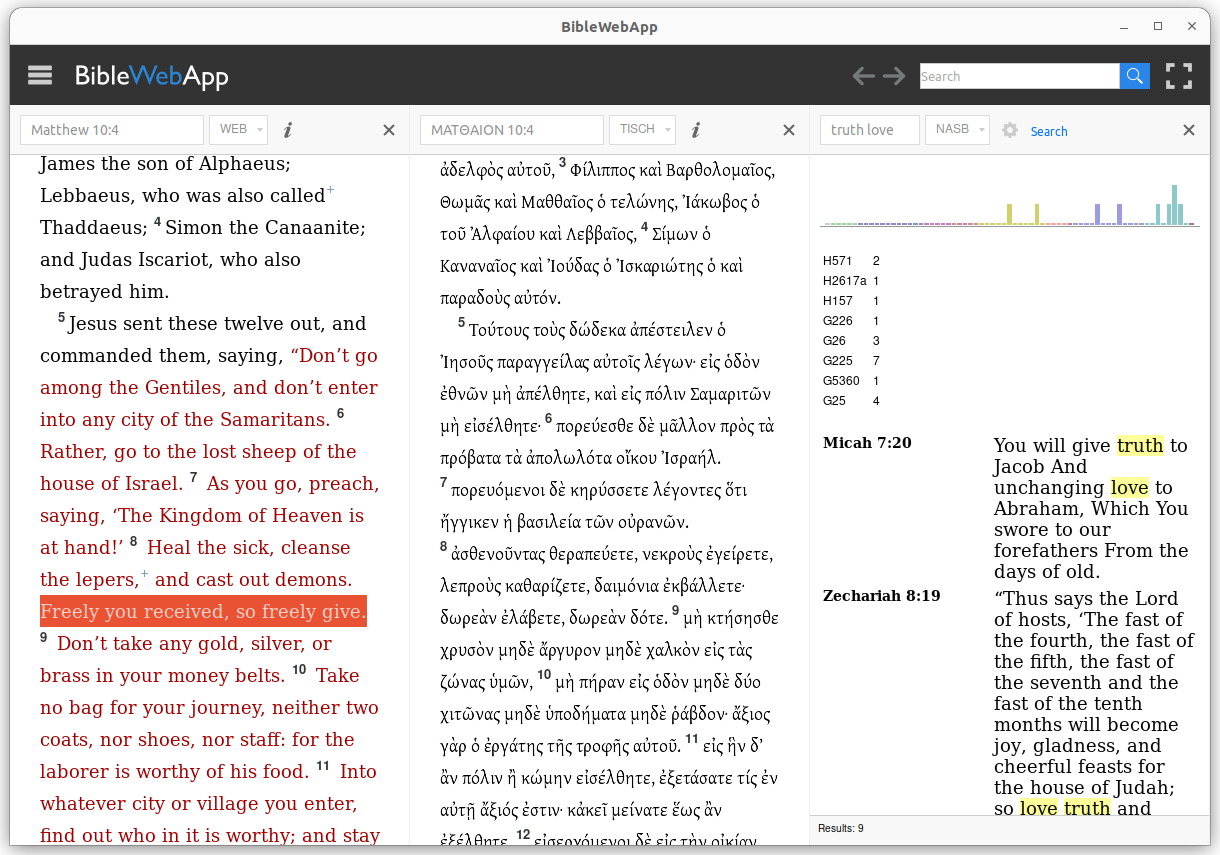Go forward with the right arrow

[894, 76]
